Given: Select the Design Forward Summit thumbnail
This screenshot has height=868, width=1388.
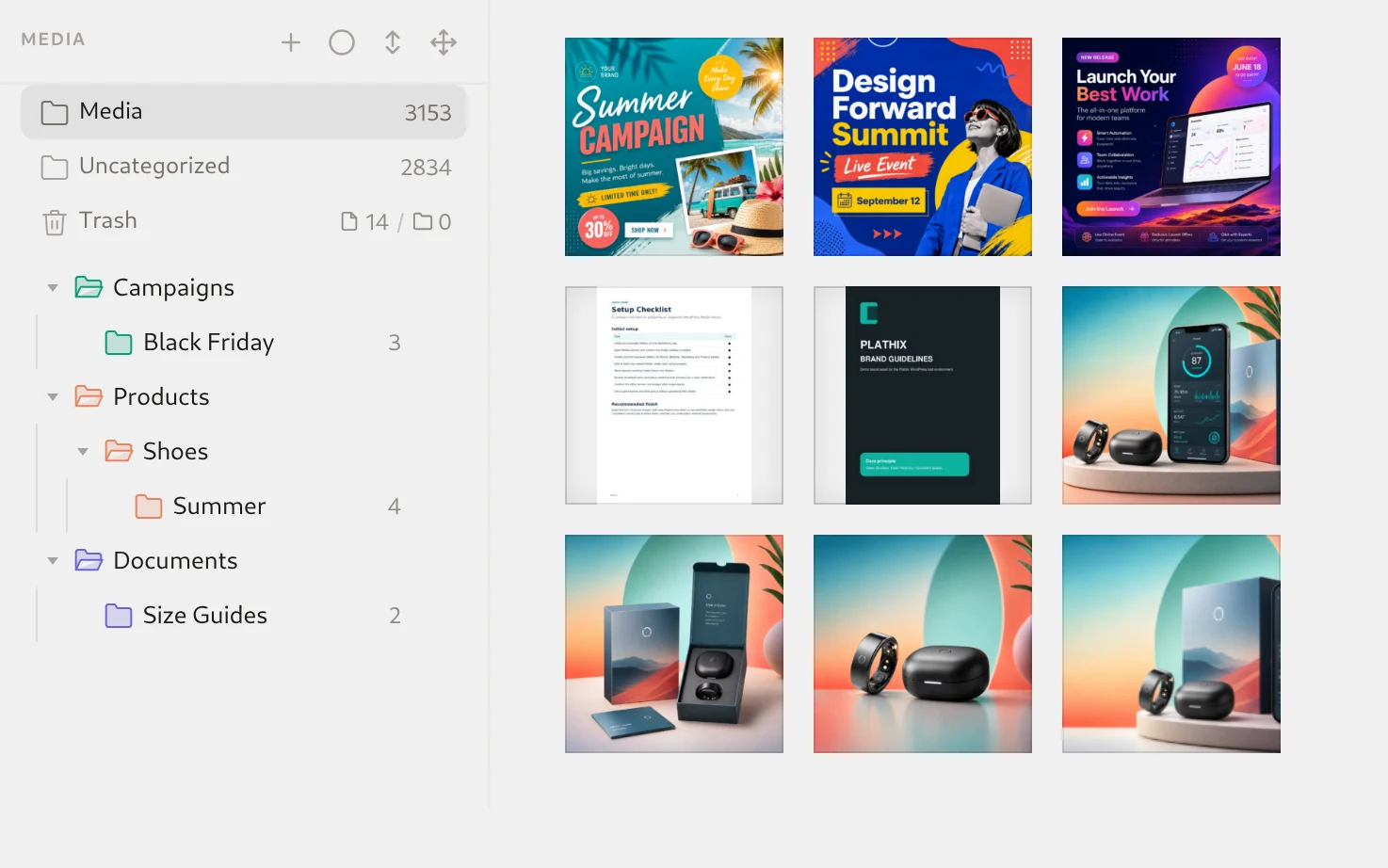Looking at the screenshot, I should (x=923, y=147).
